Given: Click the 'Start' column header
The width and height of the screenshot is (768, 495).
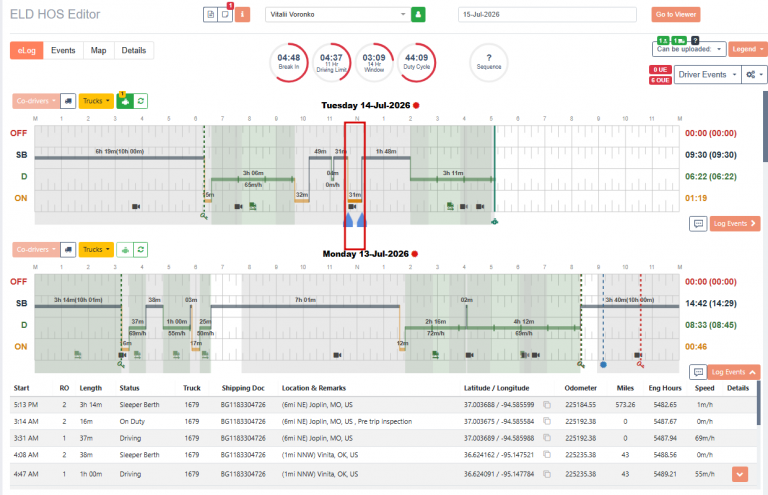Looking at the screenshot, I should click(x=22, y=388).
